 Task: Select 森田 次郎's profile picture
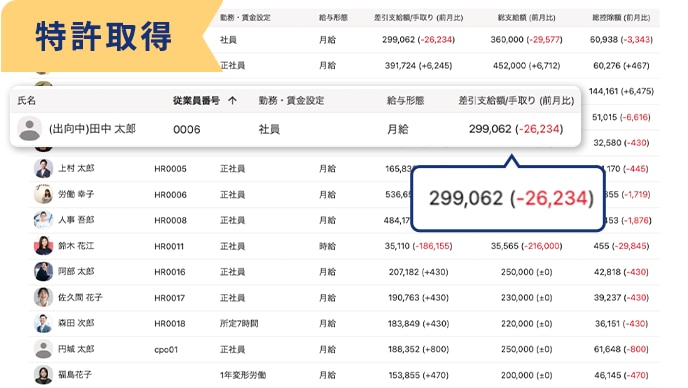(43, 323)
